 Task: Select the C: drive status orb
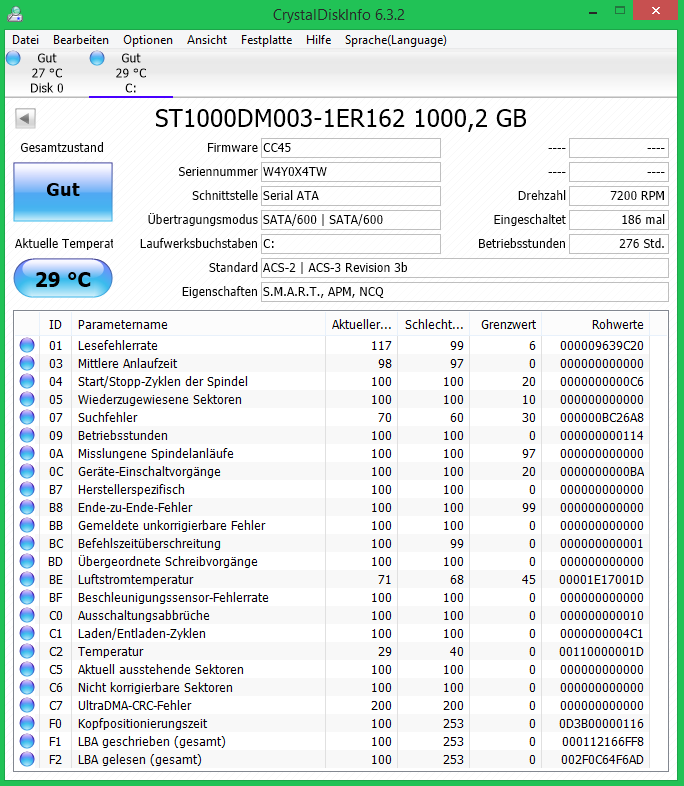click(97, 58)
